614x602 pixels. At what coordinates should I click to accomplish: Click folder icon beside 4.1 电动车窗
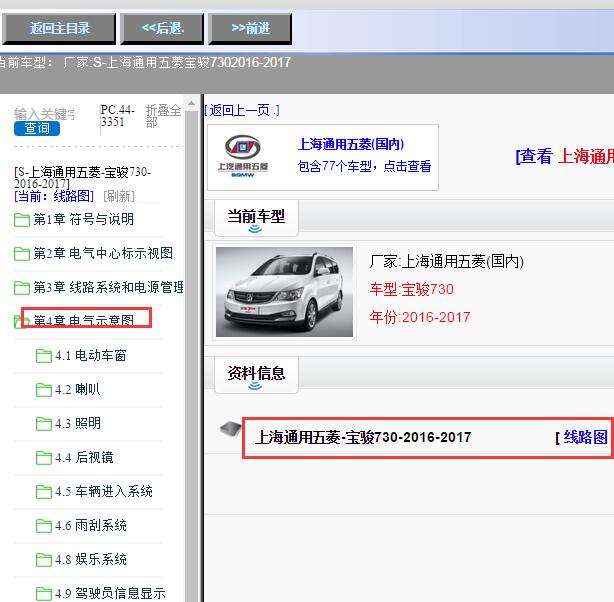[x=44, y=356]
